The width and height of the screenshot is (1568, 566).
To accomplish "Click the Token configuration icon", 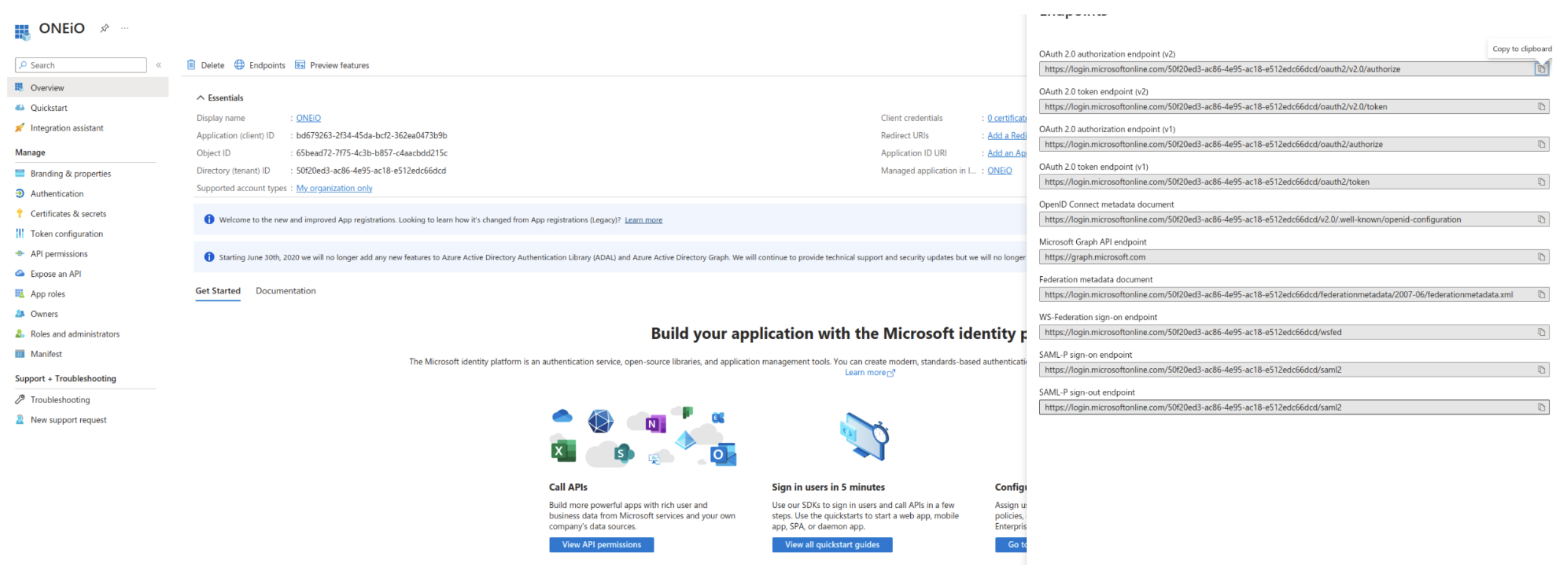I will click(x=20, y=234).
